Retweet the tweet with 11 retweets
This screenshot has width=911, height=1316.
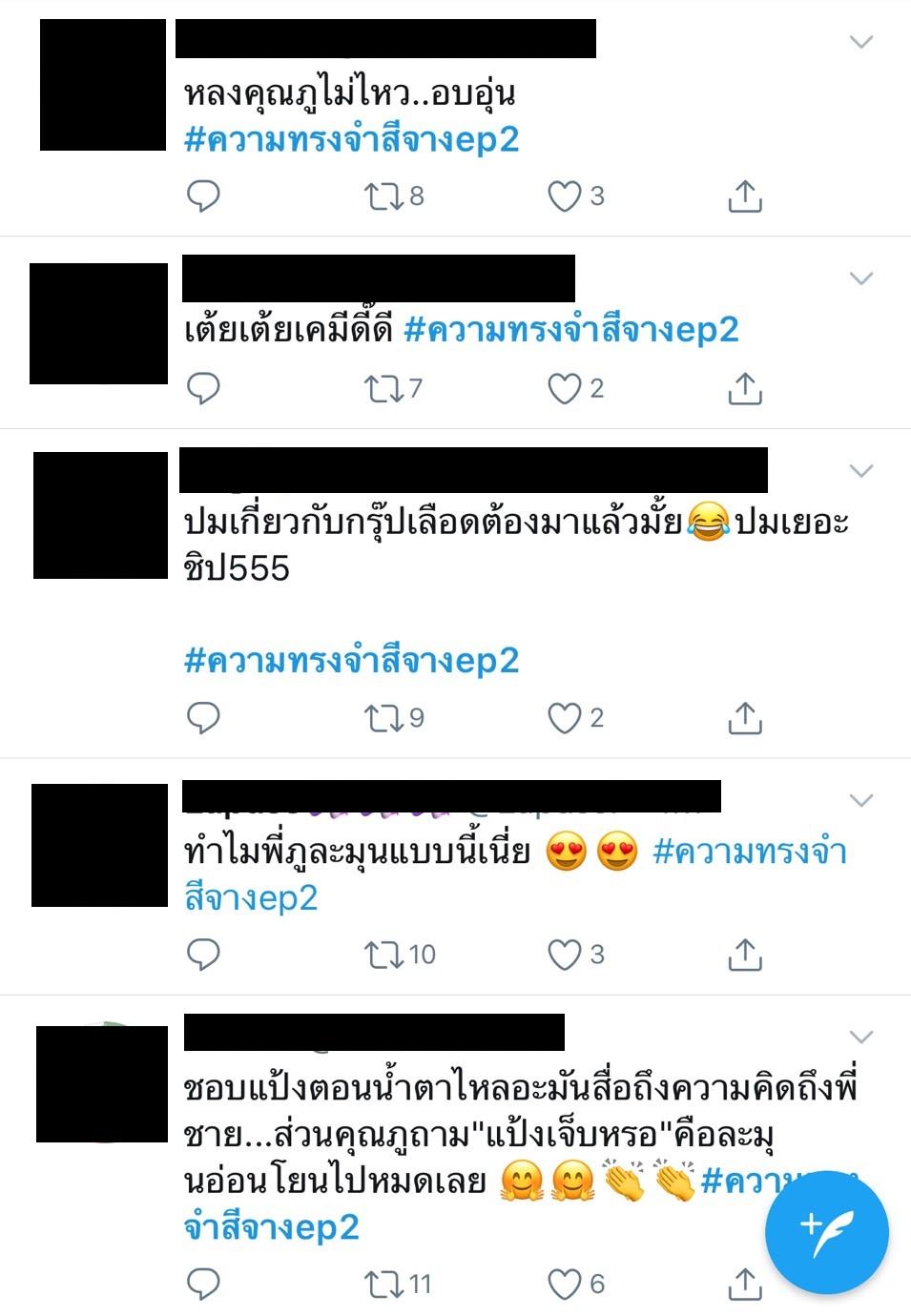click(398, 1285)
